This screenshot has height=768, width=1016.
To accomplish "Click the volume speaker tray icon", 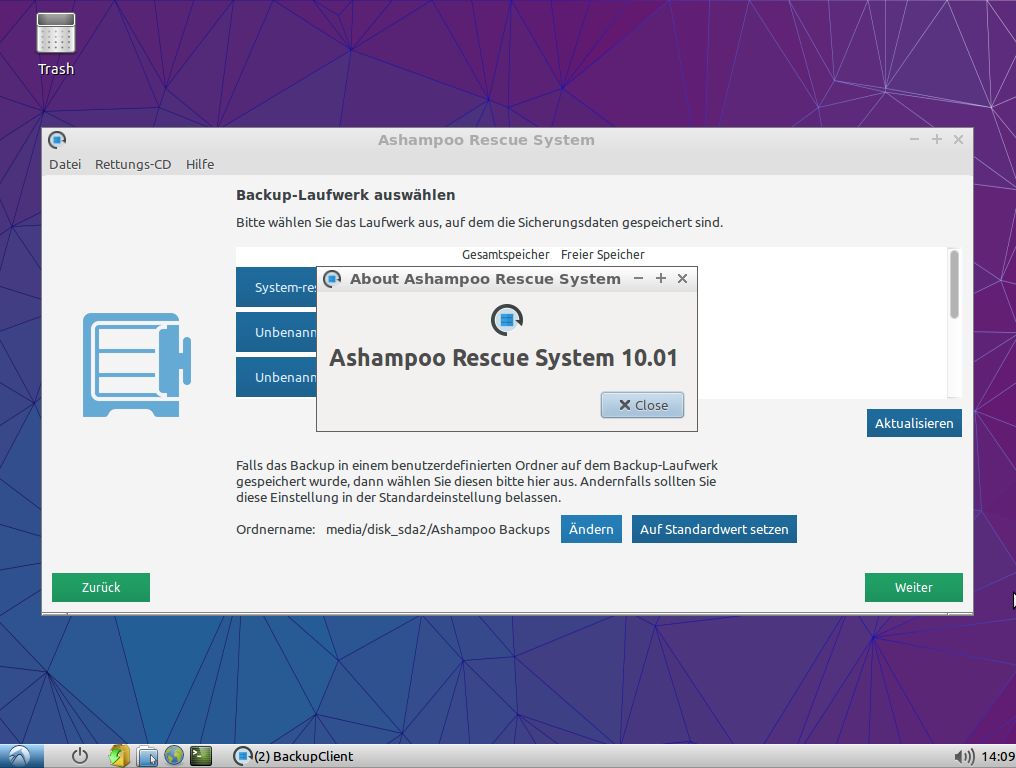I will coord(964,756).
